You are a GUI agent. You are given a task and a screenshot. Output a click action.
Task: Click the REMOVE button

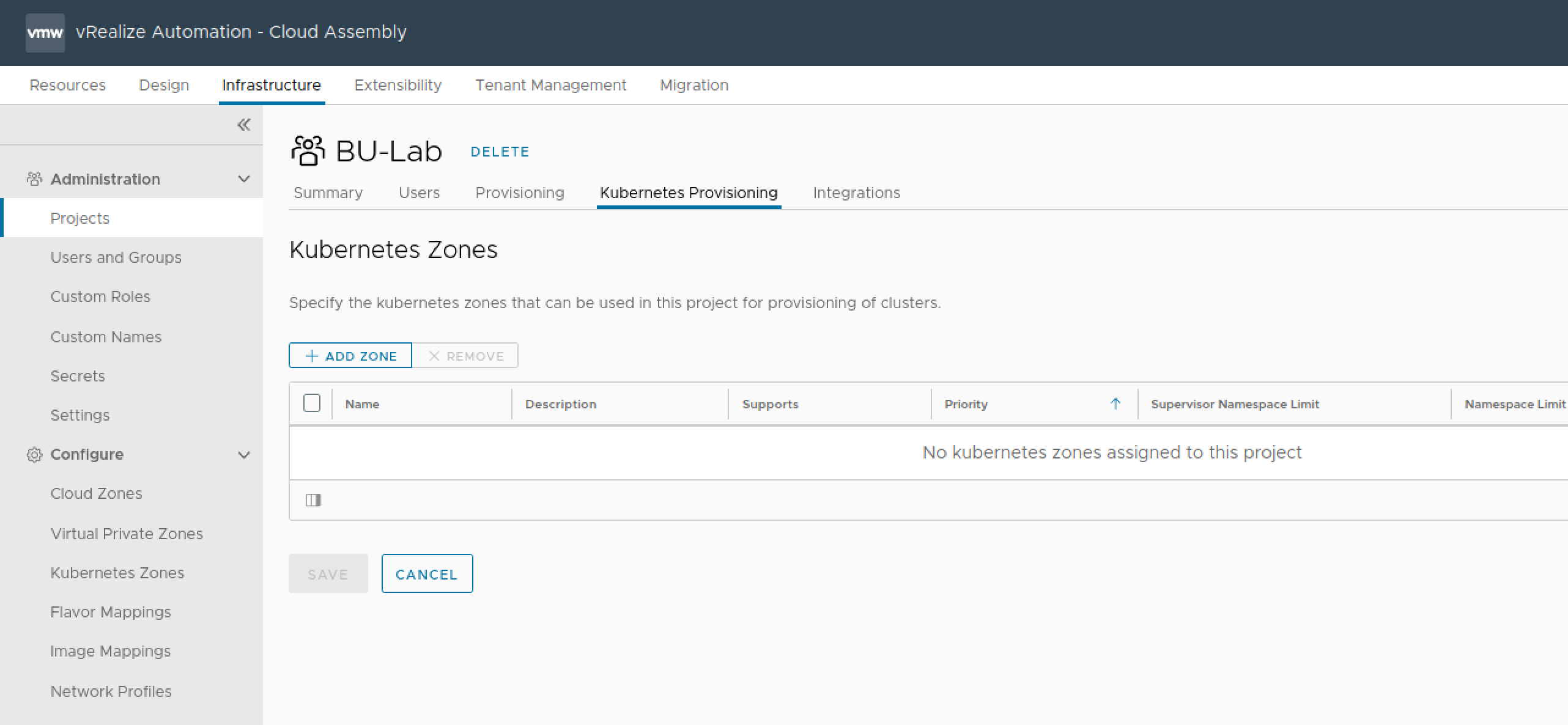tap(465, 355)
